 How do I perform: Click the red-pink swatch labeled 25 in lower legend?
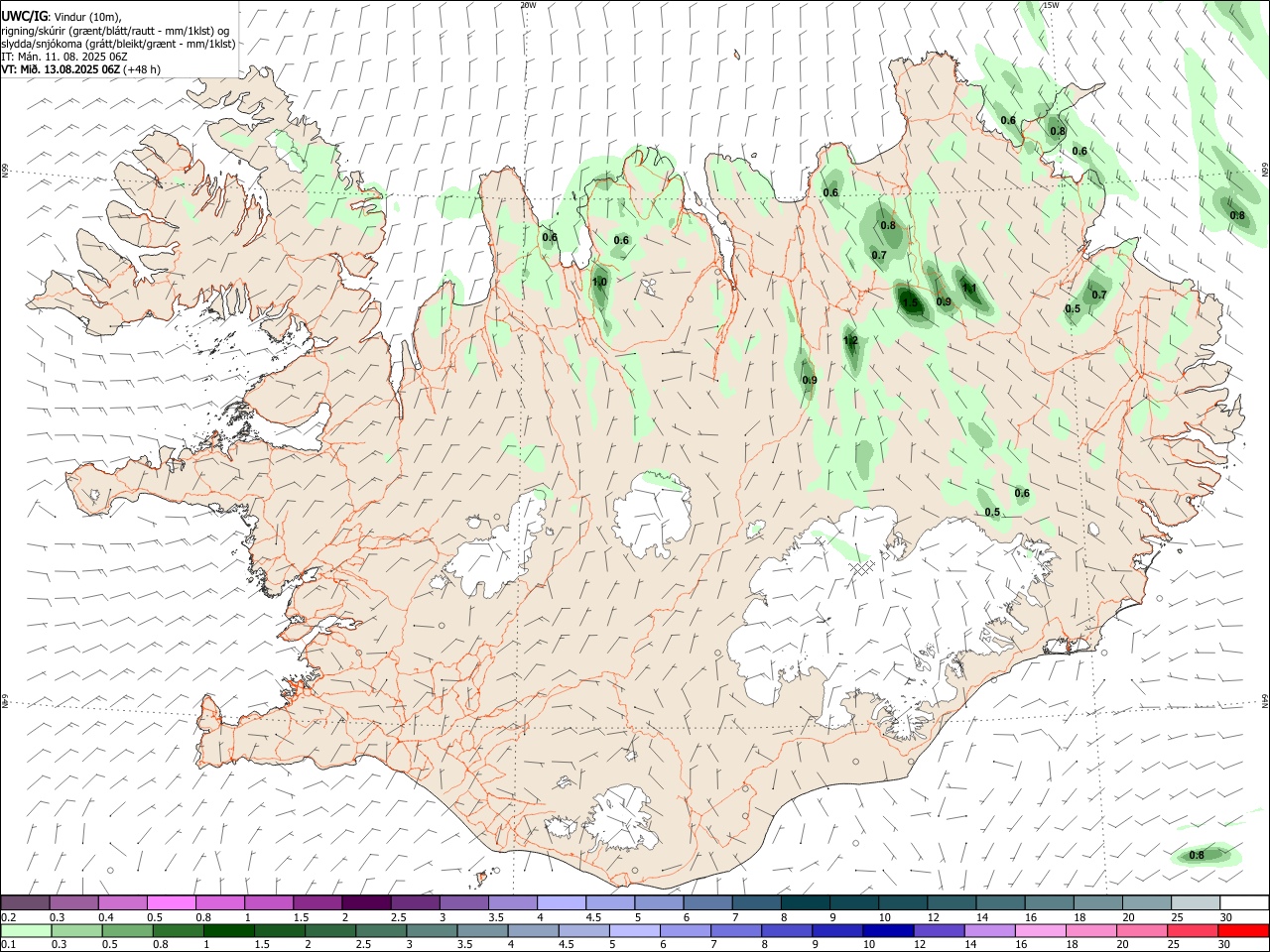coord(1191,931)
